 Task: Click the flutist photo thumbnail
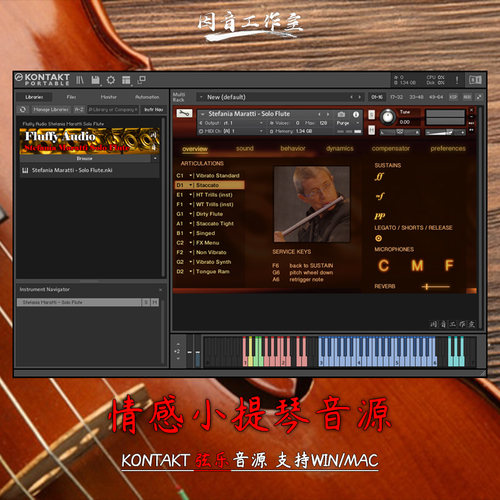pyautogui.click(x=312, y=204)
